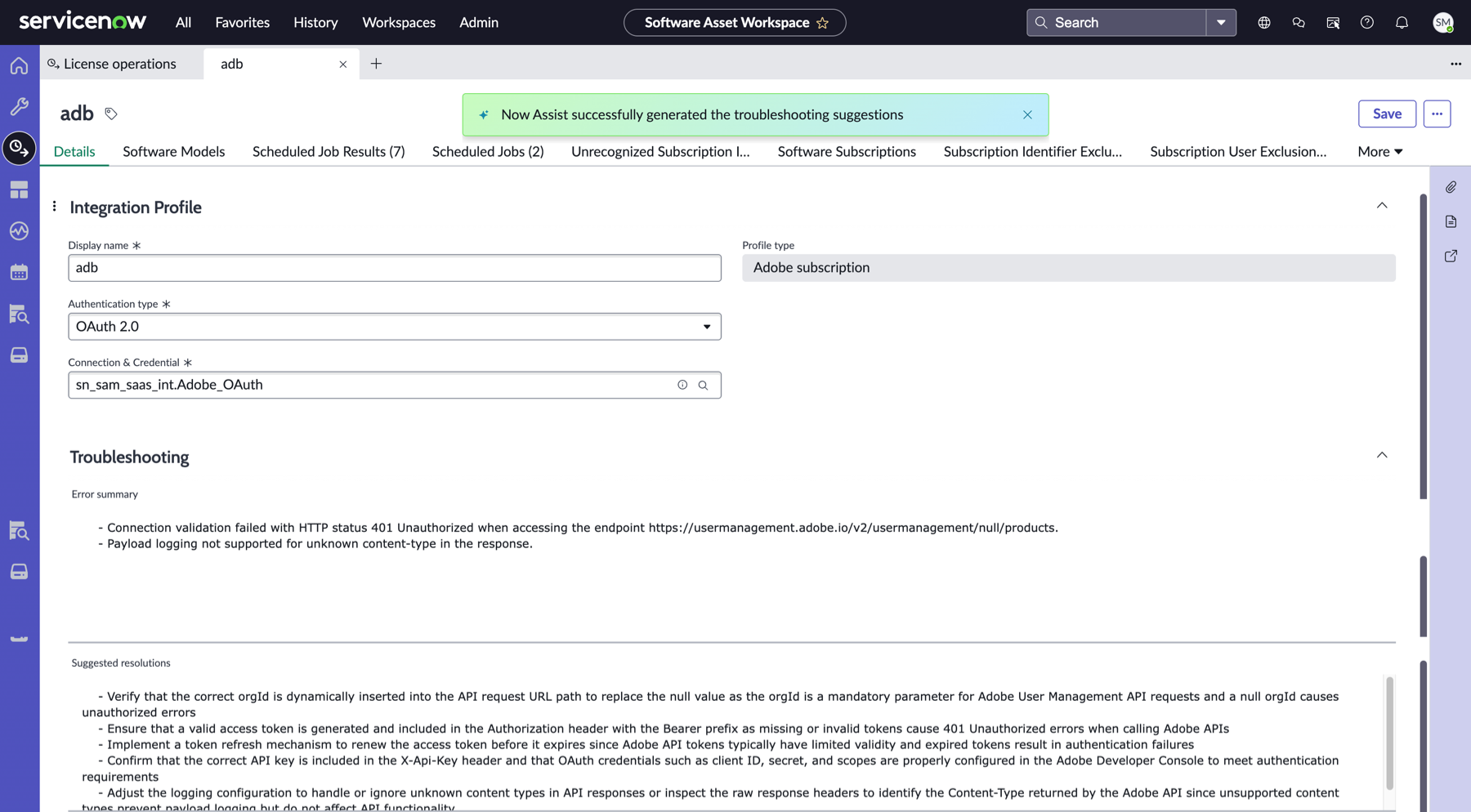This screenshot has height=812, width=1471.
Task: Open the chat conversations icon in header
Action: tap(1299, 22)
